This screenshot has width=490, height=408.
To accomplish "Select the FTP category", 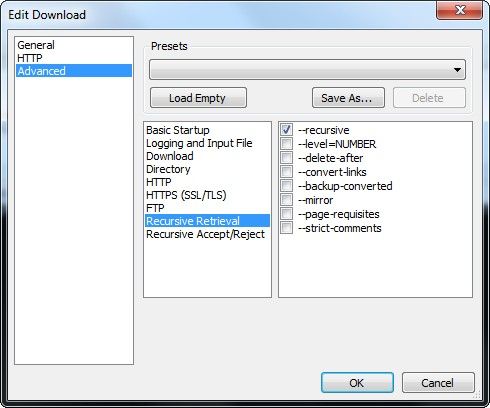I will (x=207, y=208).
